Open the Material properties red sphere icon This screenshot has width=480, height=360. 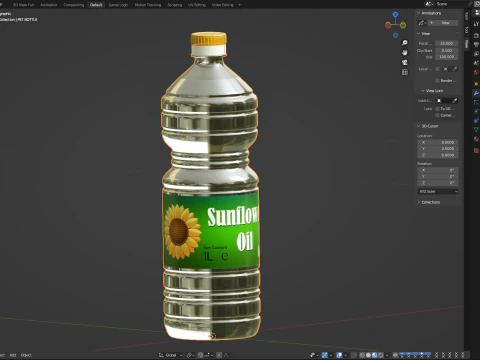[476, 139]
